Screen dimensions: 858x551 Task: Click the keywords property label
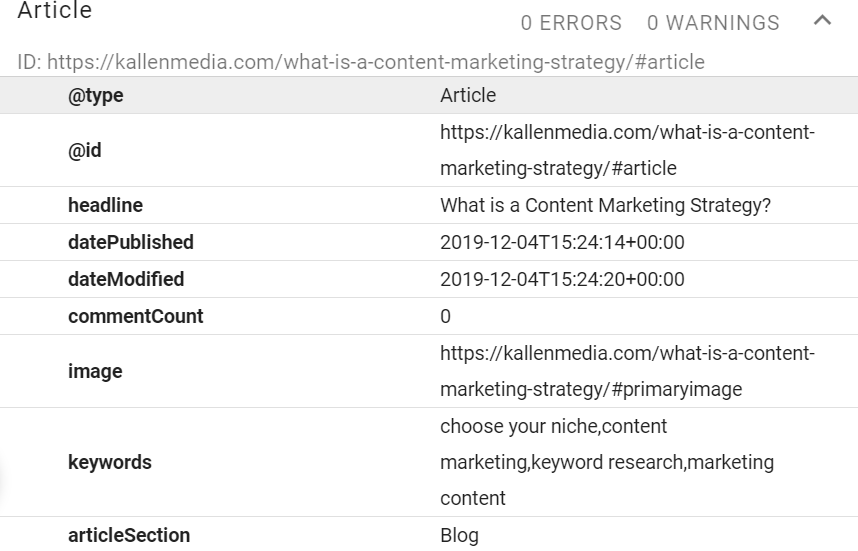click(110, 462)
